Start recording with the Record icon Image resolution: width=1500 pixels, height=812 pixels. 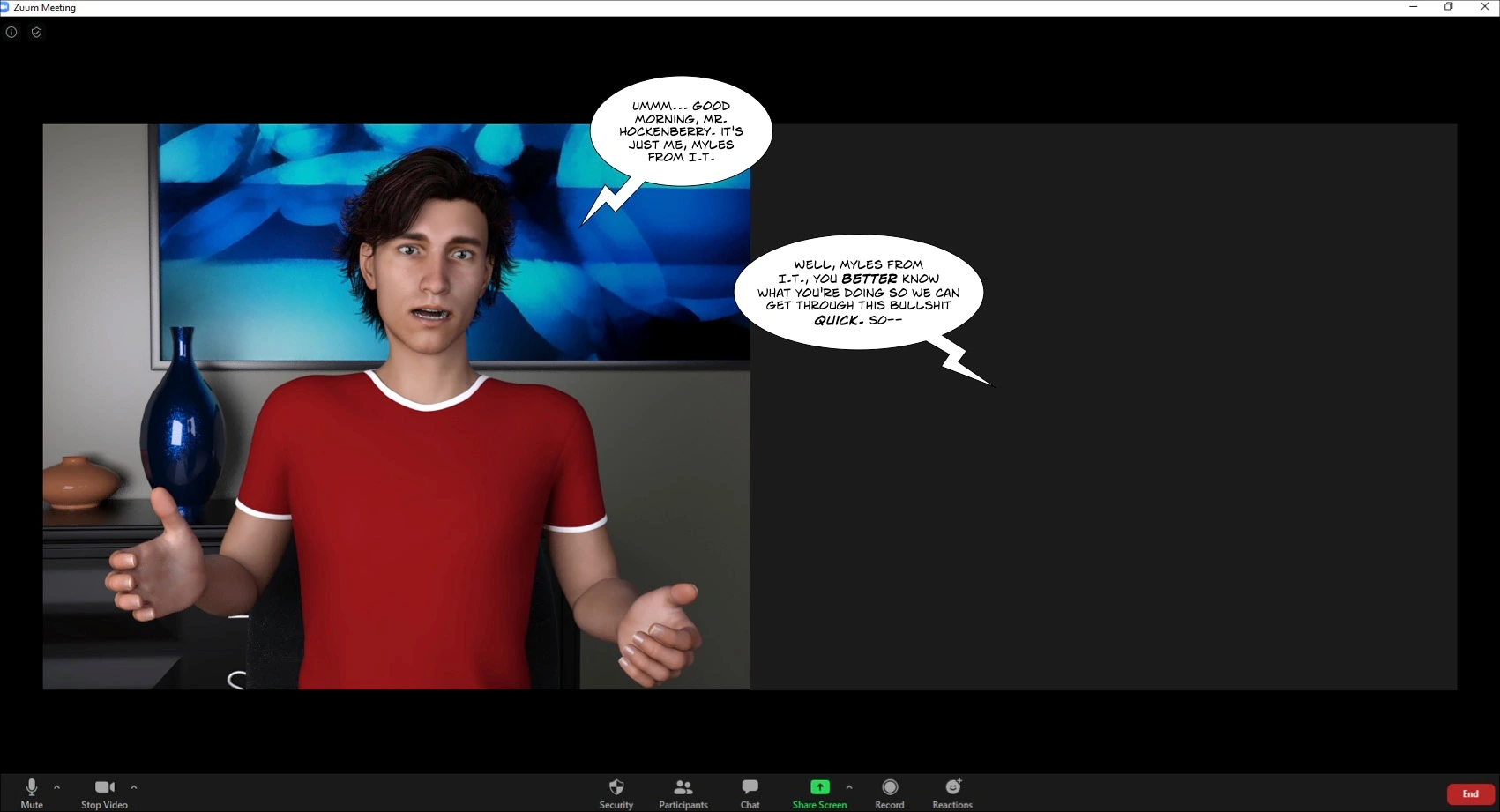pyautogui.click(x=889, y=793)
